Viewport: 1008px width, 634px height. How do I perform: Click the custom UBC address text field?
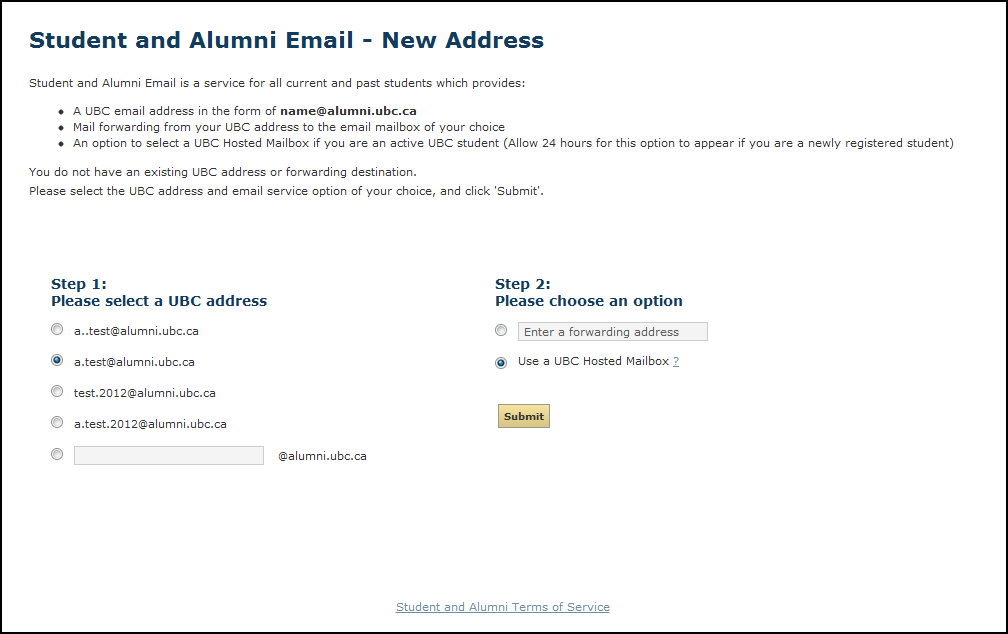168,455
